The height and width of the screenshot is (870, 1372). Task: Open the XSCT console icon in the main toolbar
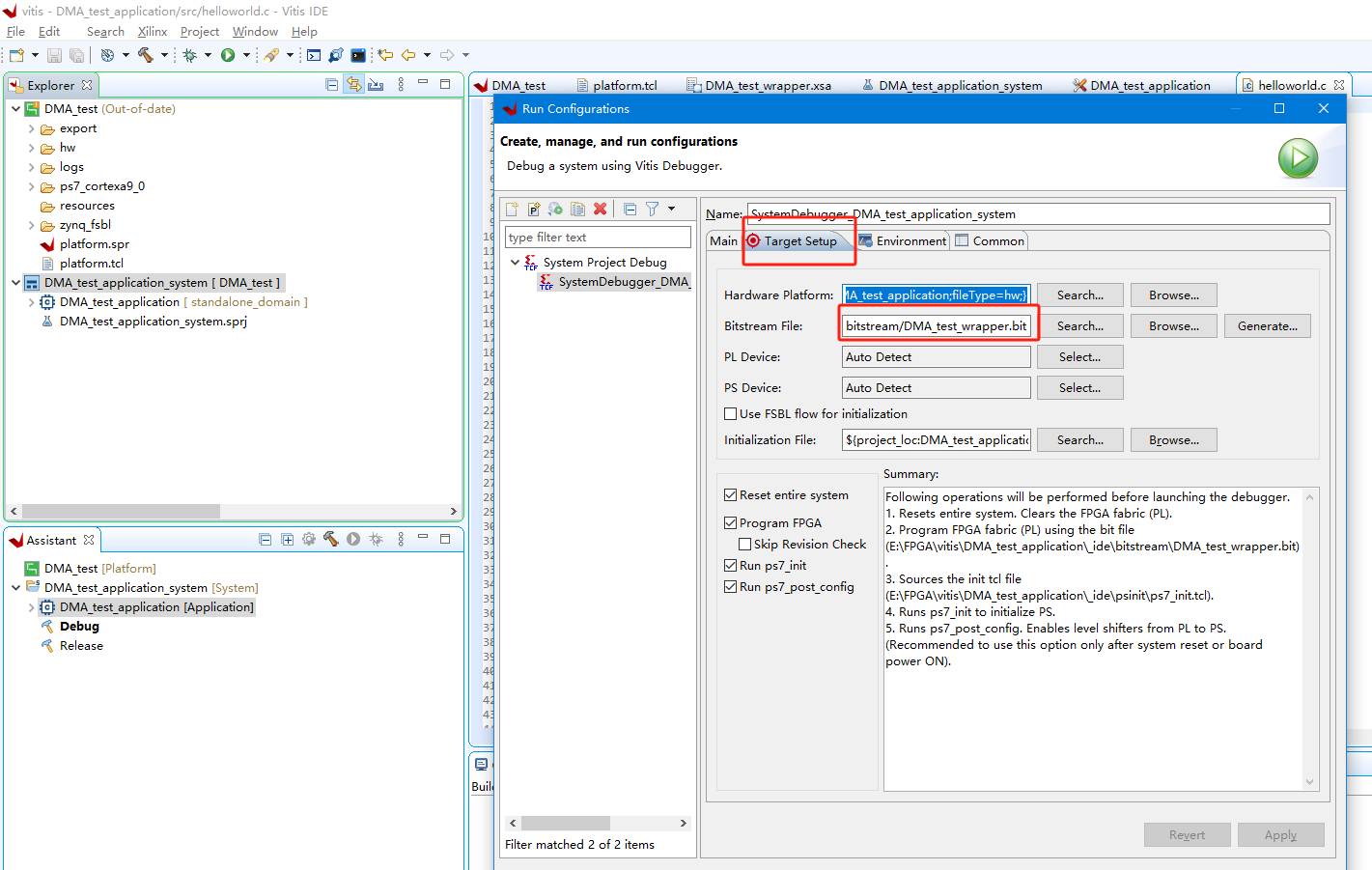(358, 55)
